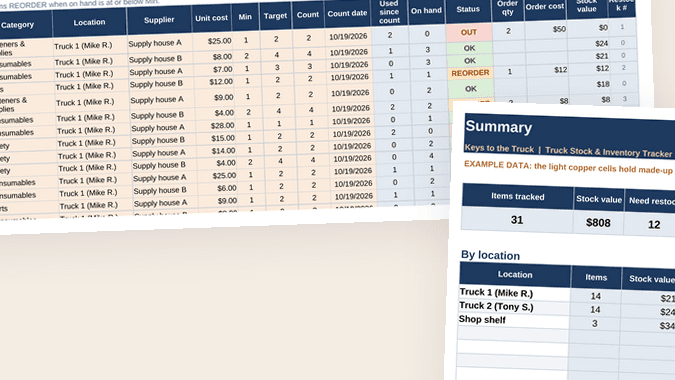Screen dimensions: 675x380
Task: Click the $8.00 unit cost cell
Action: coord(213,56)
